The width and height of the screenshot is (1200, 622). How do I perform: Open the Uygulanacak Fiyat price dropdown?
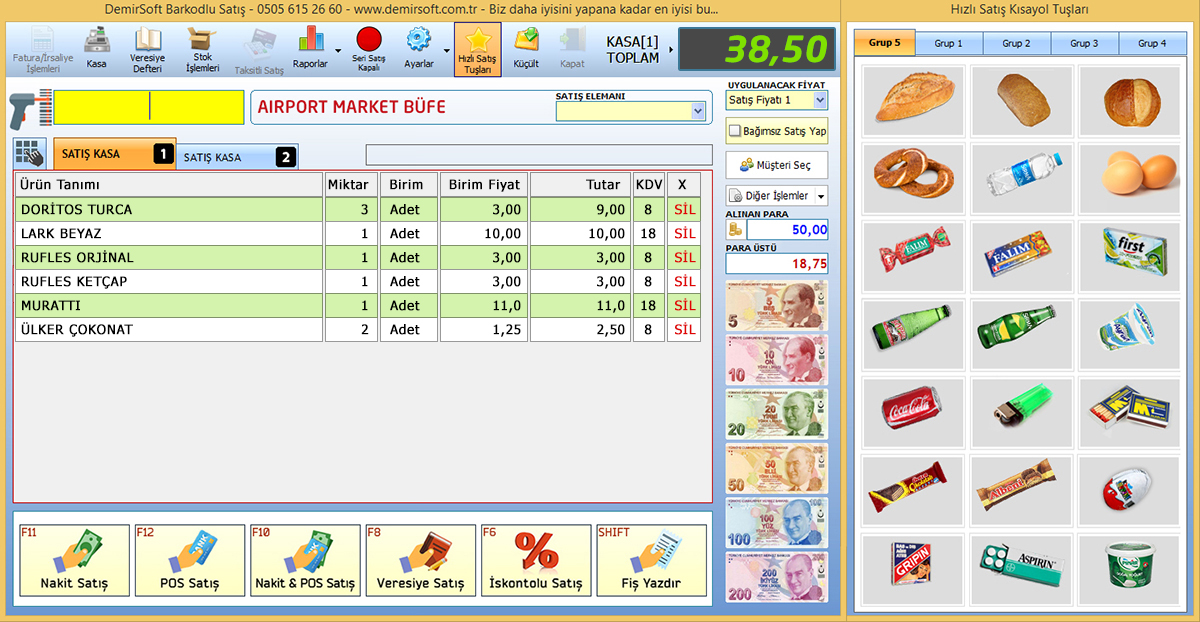point(820,100)
